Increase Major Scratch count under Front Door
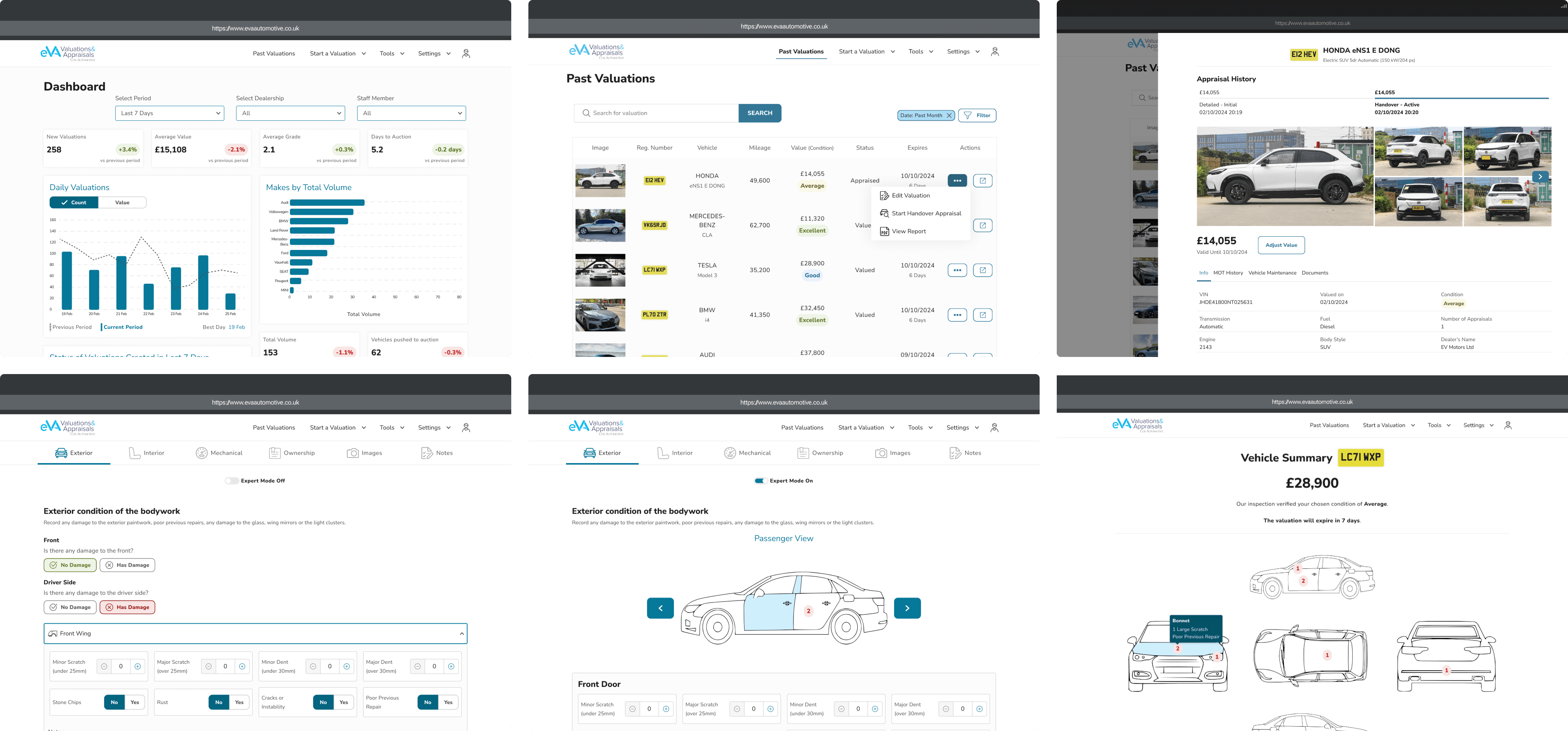 [x=771, y=709]
